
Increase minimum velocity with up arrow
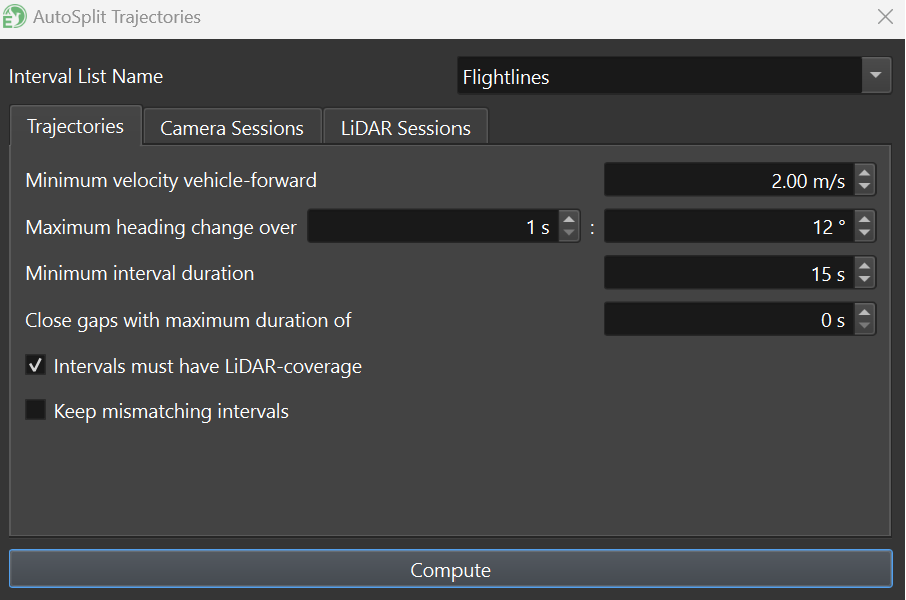[x=866, y=173]
